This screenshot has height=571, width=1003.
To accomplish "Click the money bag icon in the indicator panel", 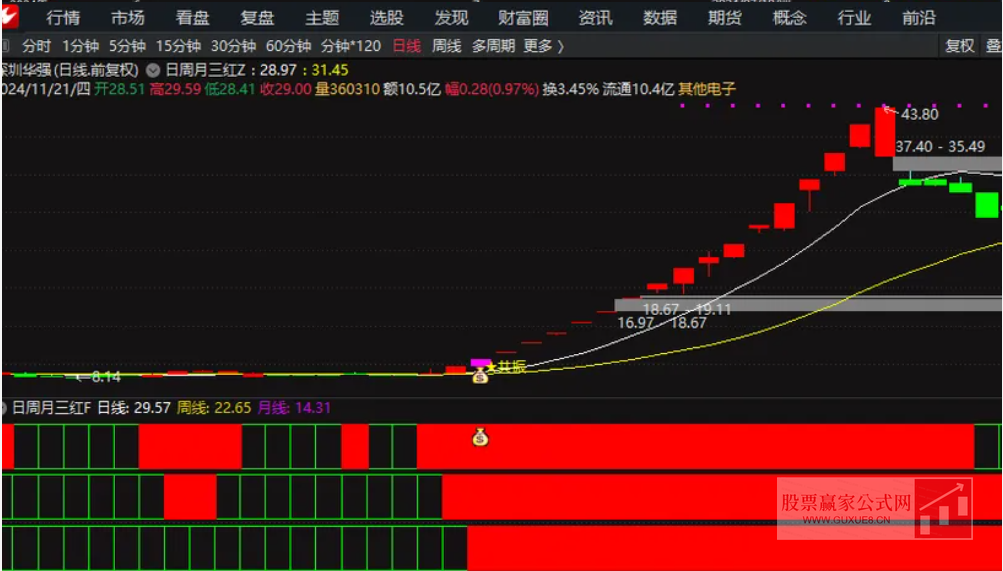I will pyautogui.click(x=480, y=438).
